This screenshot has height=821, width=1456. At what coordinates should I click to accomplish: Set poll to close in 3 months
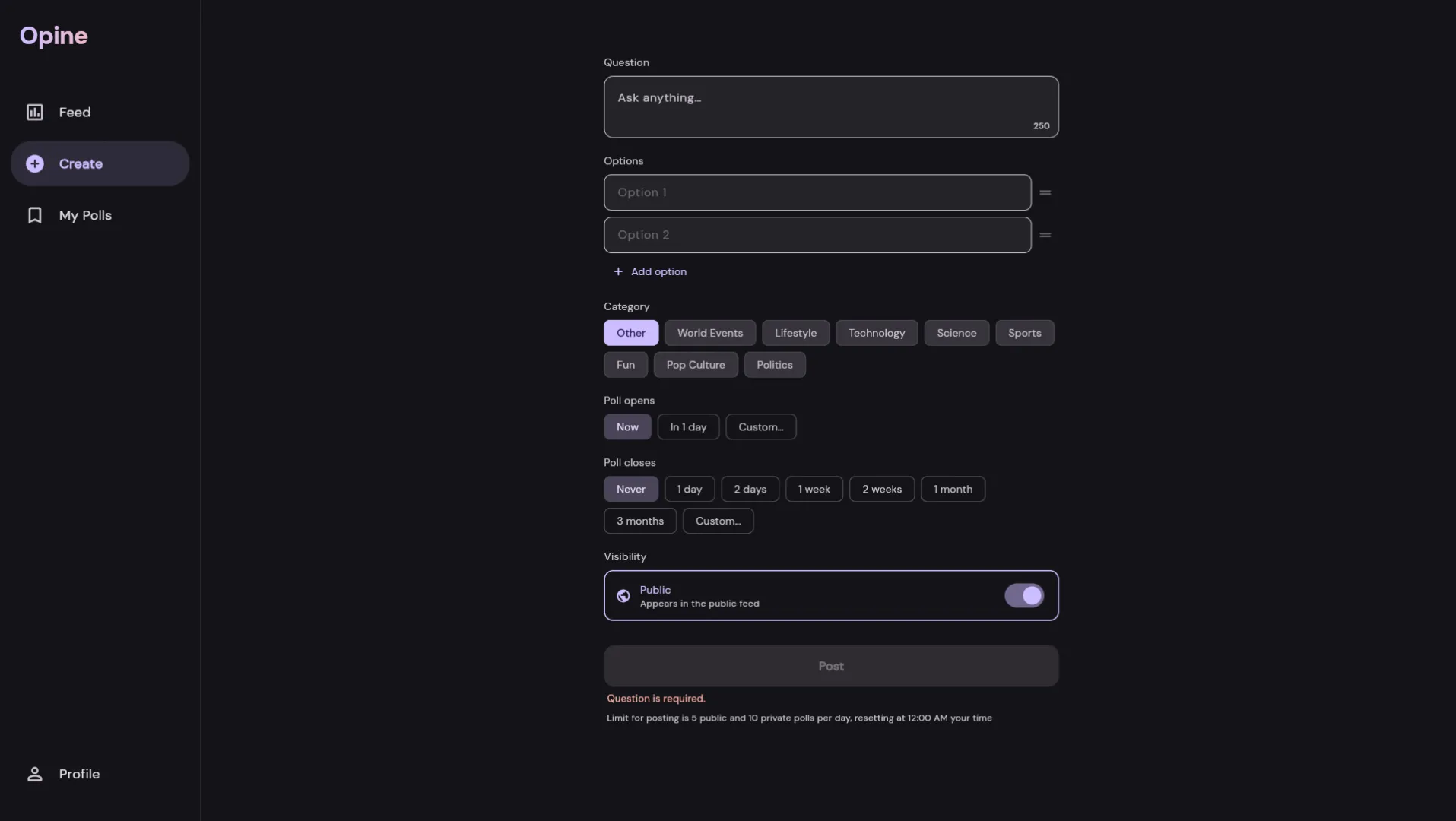640,521
